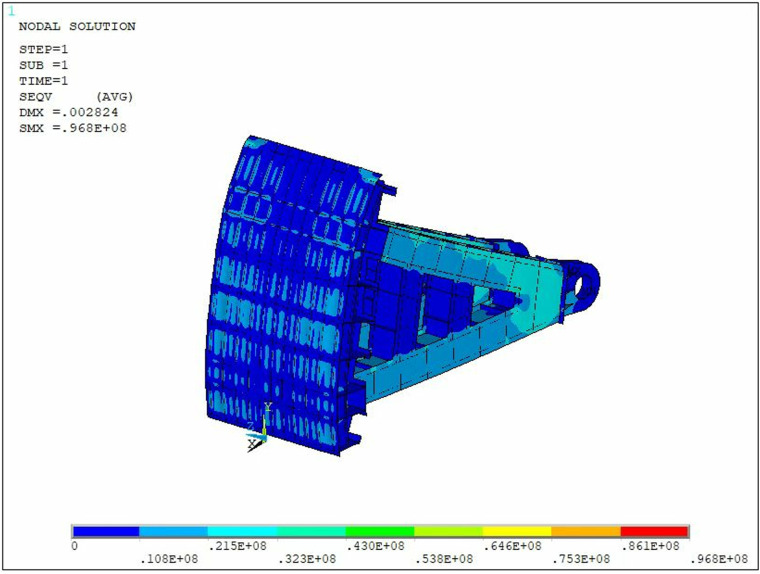Click the XYZ coordinate triad icon
The width and height of the screenshot is (760, 574).
tap(259, 428)
